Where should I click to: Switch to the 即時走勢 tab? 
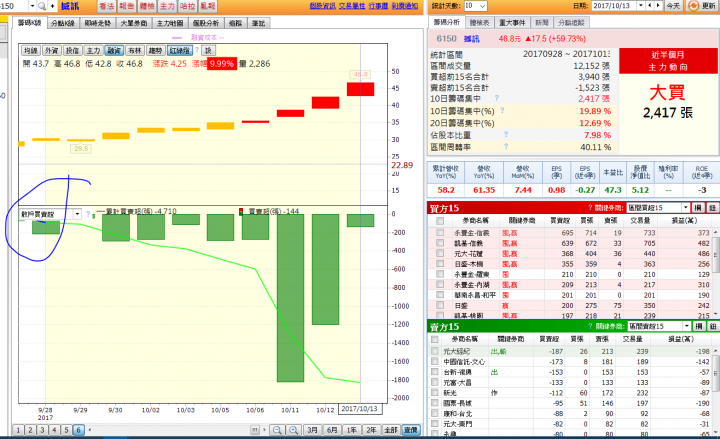(97, 23)
